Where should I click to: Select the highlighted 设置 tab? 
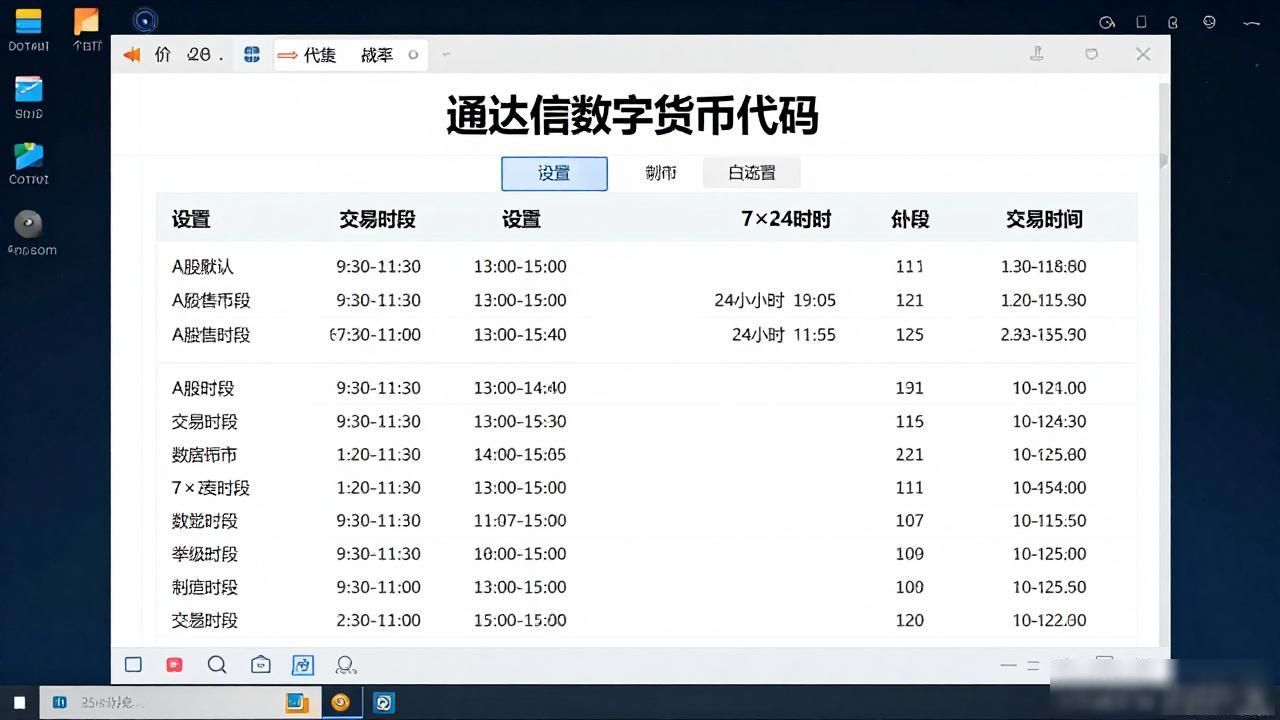(x=554, y=173)
